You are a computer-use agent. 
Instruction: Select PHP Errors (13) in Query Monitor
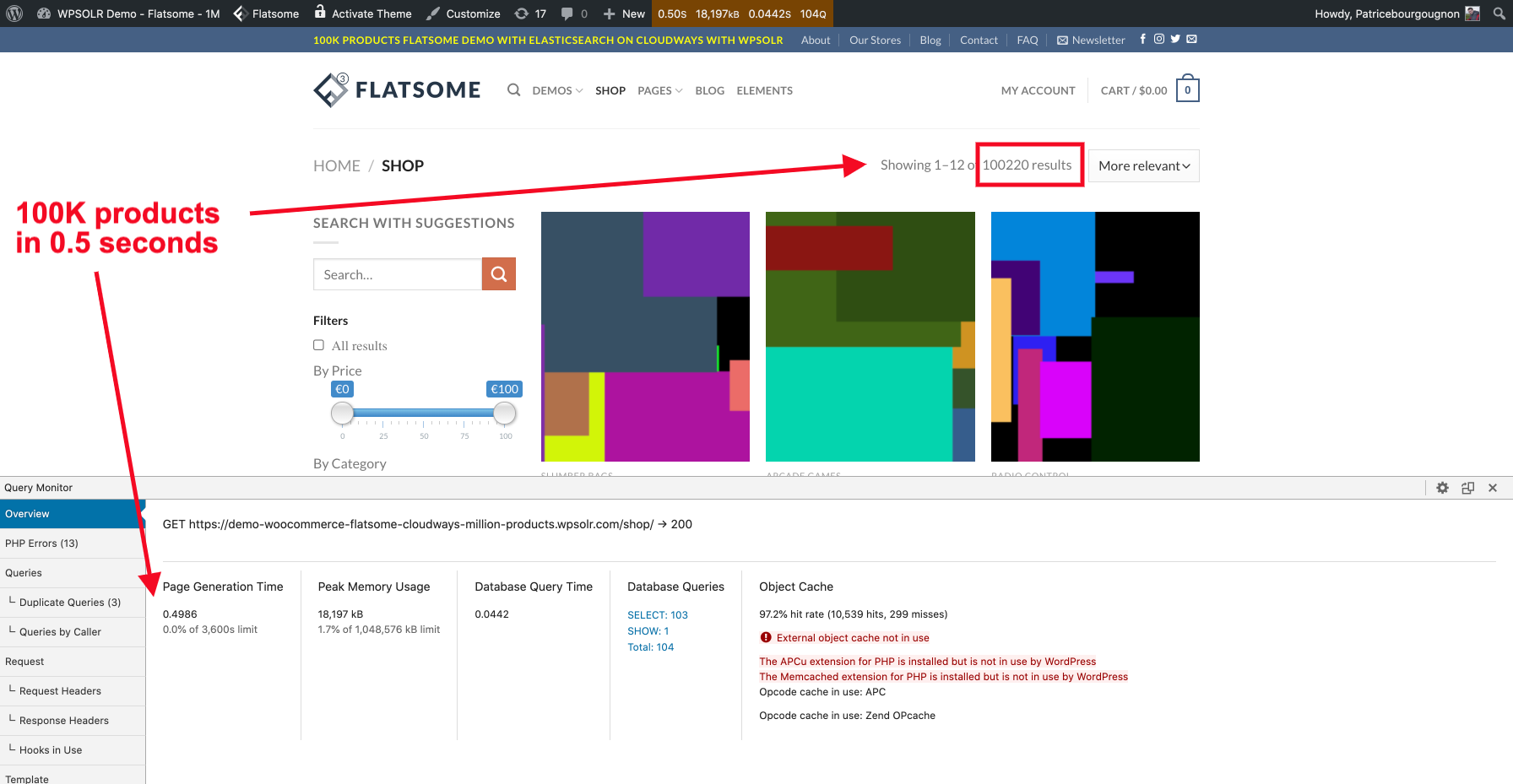(73, 543)
